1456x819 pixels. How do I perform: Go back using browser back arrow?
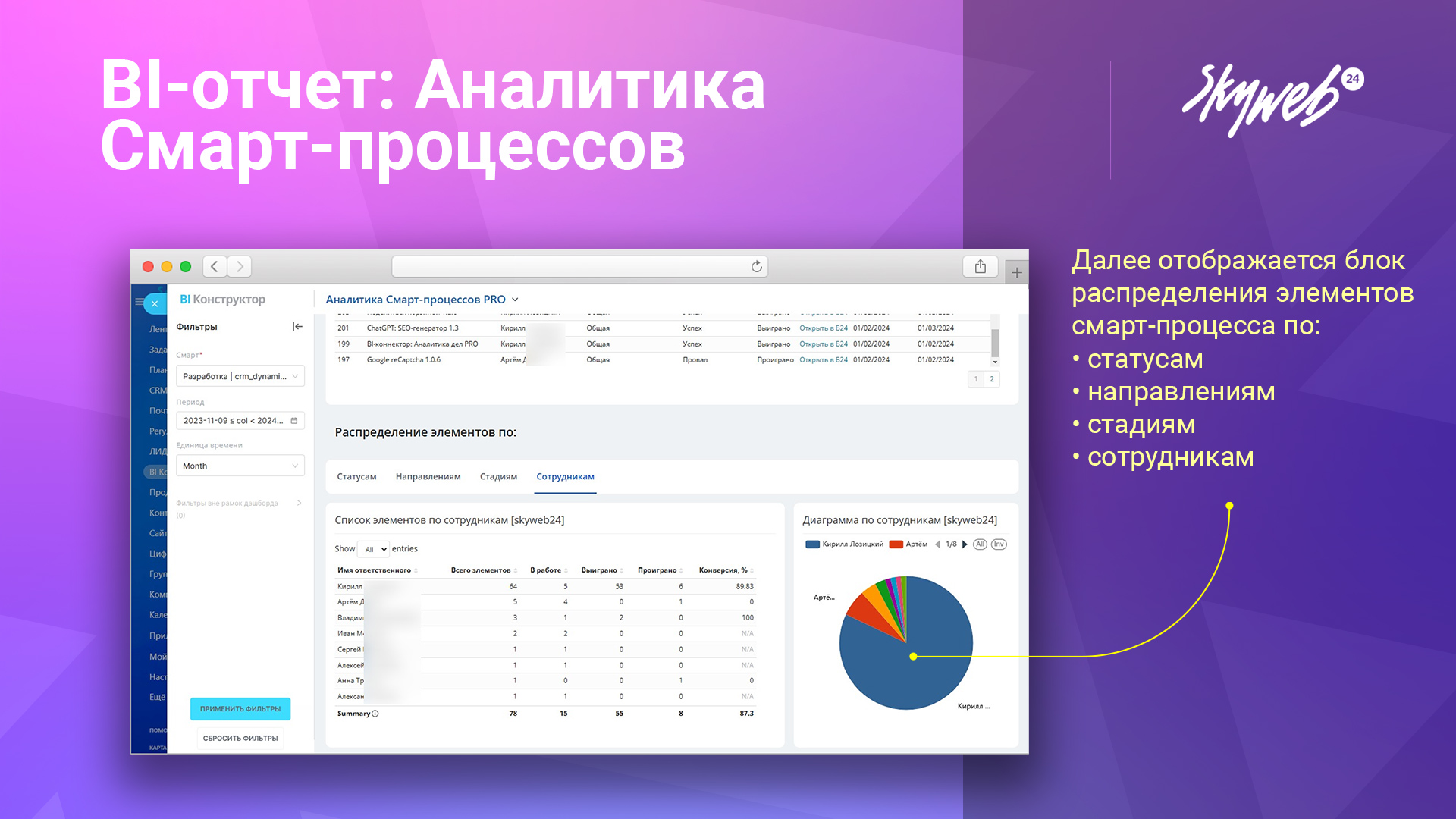click(x=215, y=267)
